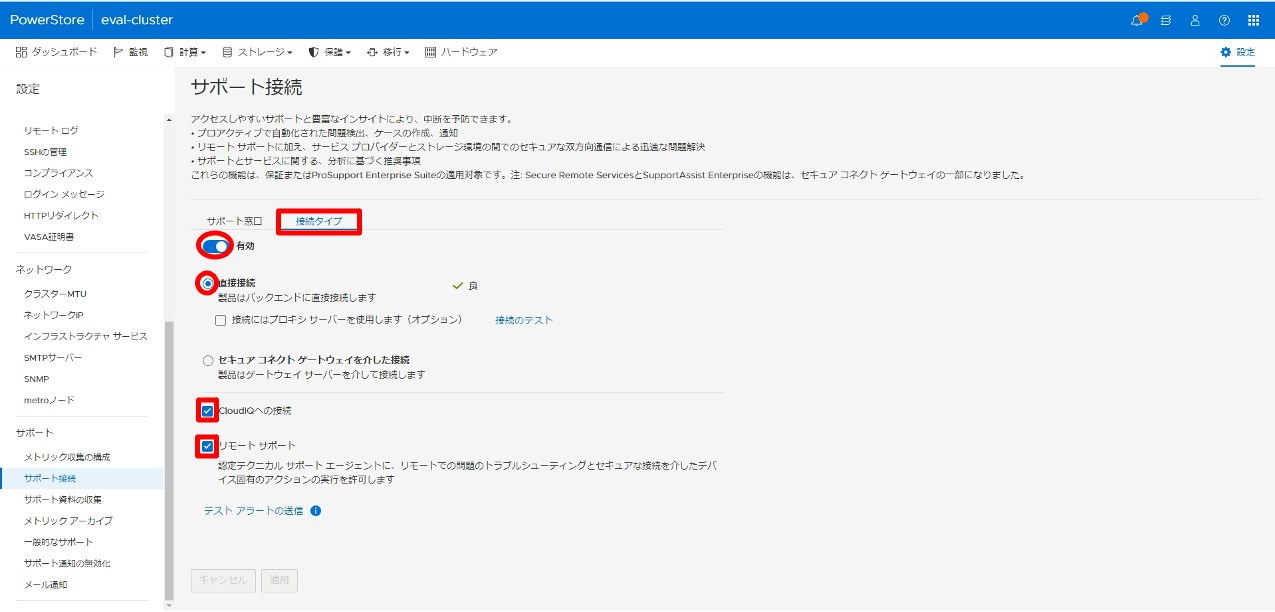This screenshot has width=1275, height=612.
Task: Open the apps grid icon
Action: [1253, 20]
